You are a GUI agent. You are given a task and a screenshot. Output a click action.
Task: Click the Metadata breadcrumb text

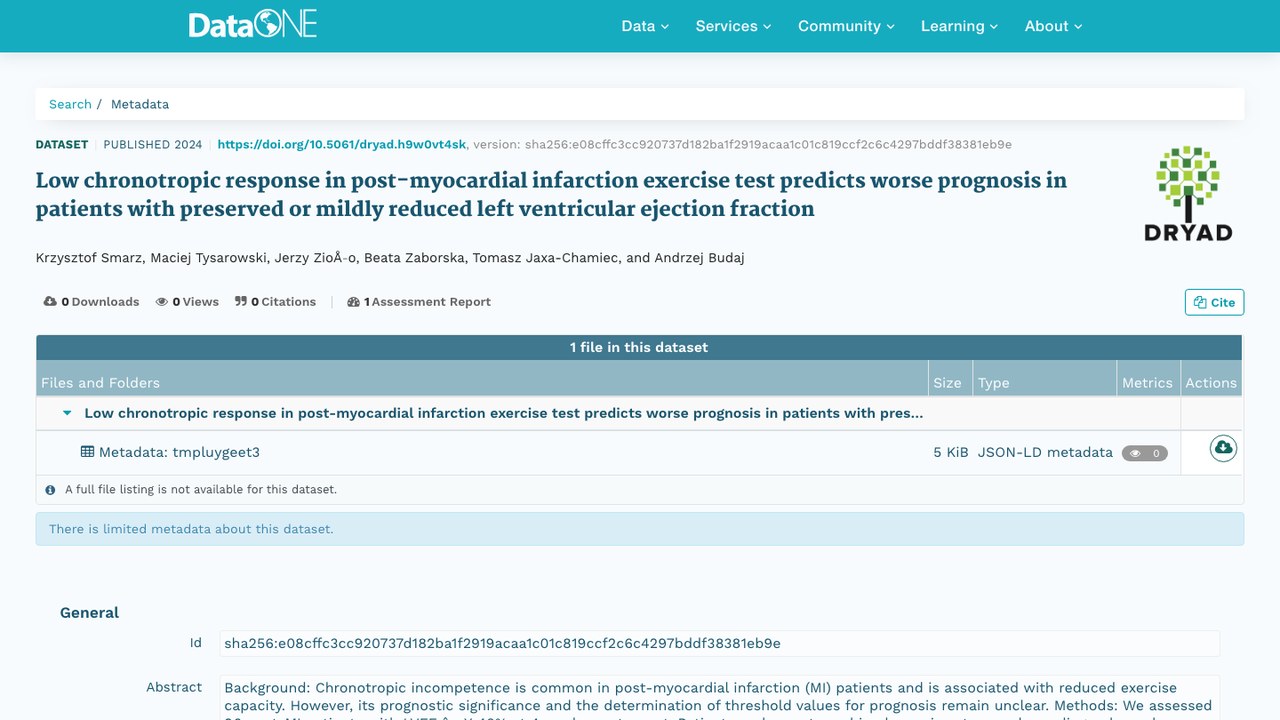140,104
